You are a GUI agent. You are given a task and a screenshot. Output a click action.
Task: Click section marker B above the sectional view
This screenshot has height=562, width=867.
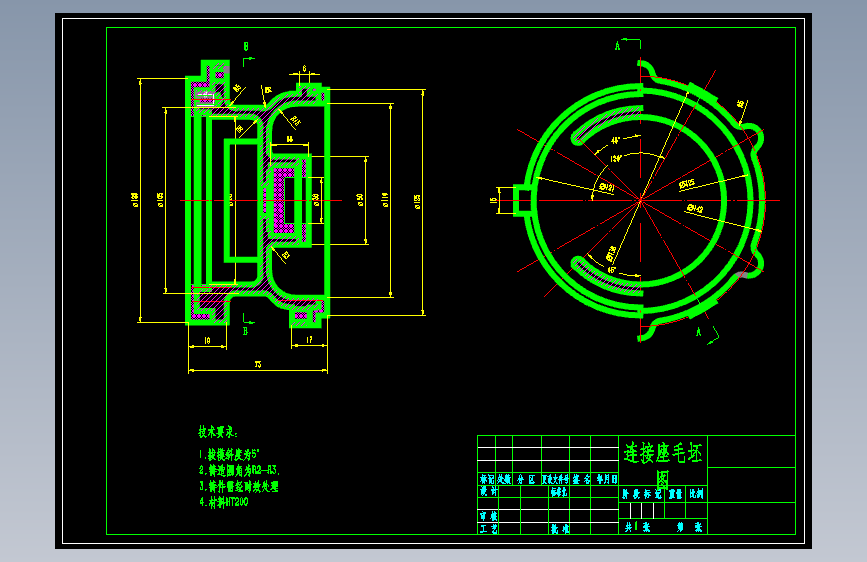coord(246,47)
